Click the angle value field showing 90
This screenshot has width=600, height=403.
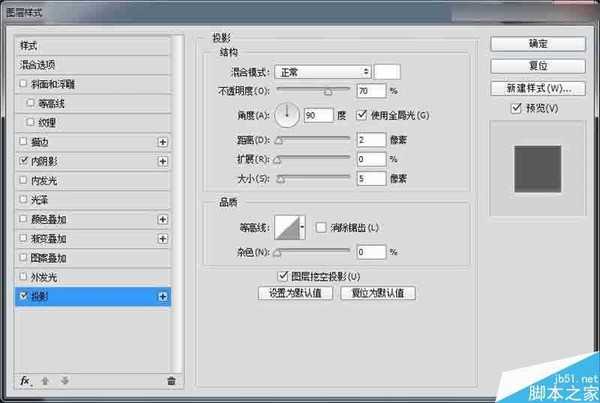[x=318, y=115]
